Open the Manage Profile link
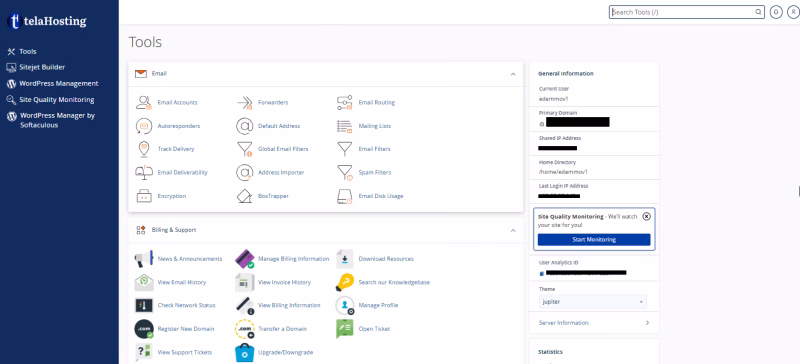 pyautogui.click(x=378, y=305)
